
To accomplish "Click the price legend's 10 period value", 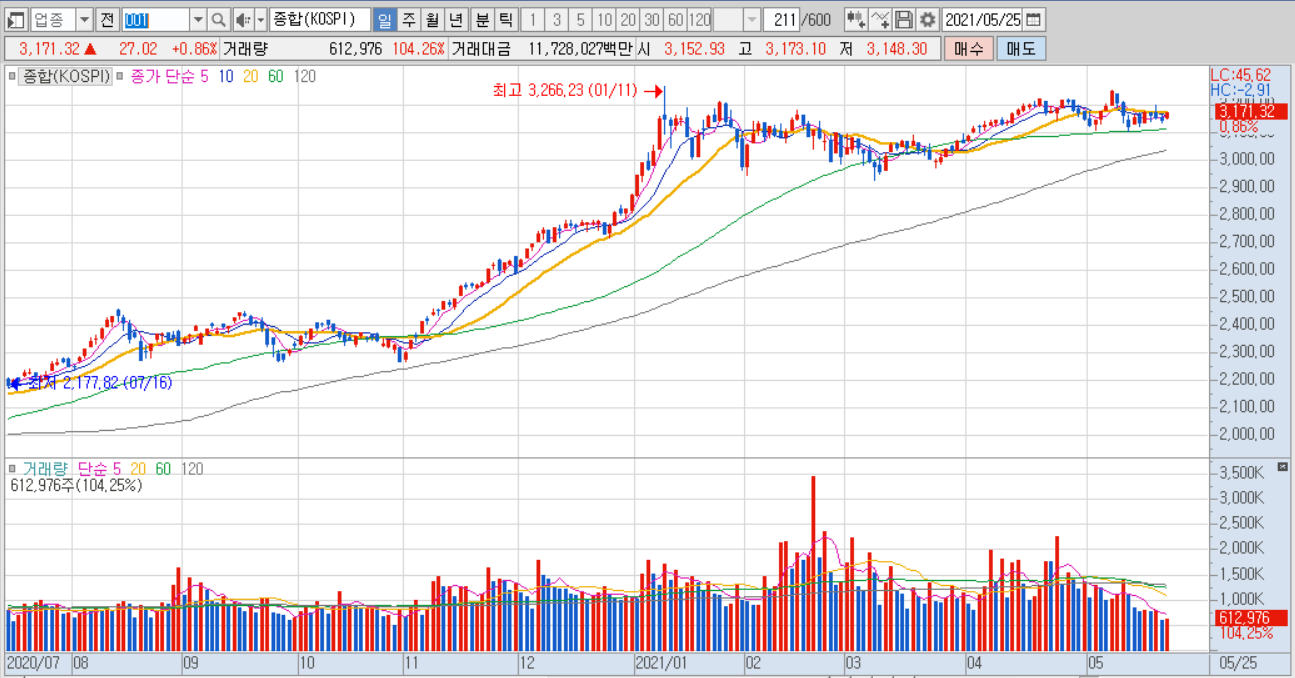I will 225,75.
